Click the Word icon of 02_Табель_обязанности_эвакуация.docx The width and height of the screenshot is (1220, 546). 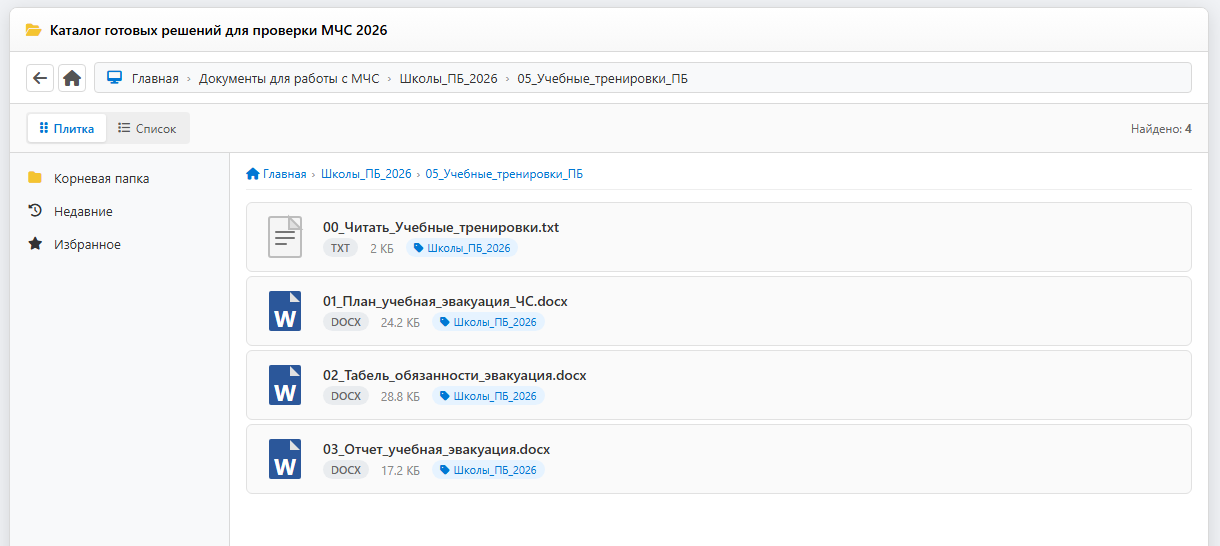[285, 385]
